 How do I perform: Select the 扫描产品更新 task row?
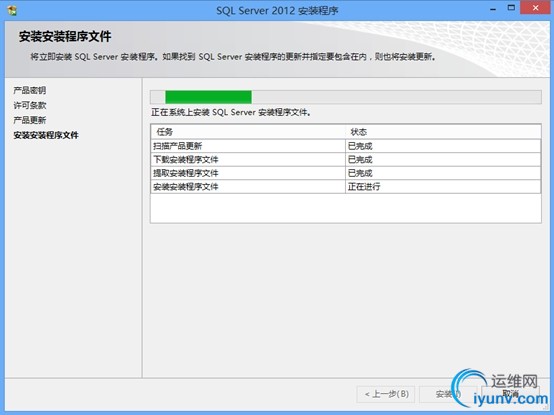[x=346, y=146]
